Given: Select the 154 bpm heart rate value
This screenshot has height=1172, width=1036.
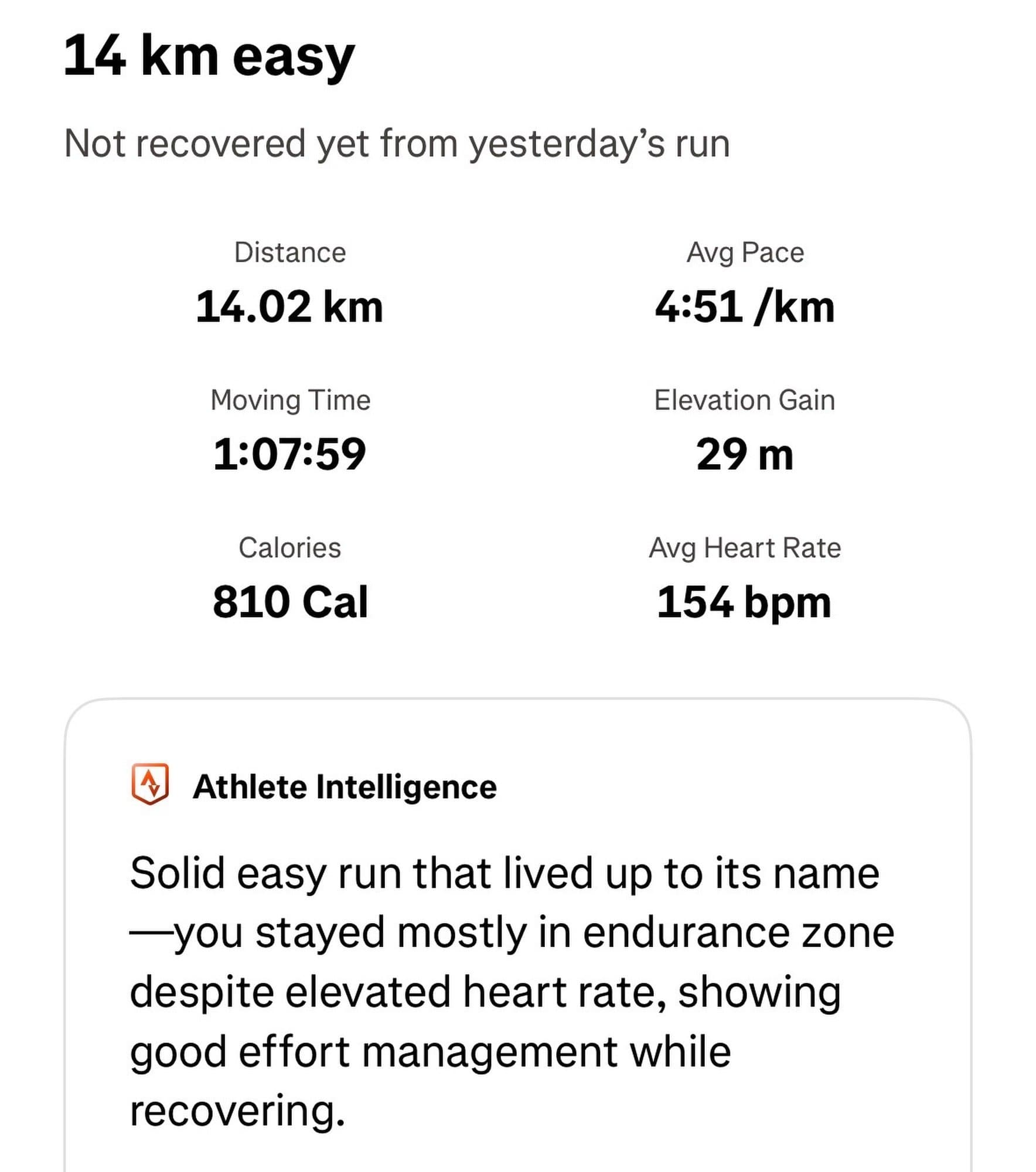Looking at the screenshot, I should [744, 602].
